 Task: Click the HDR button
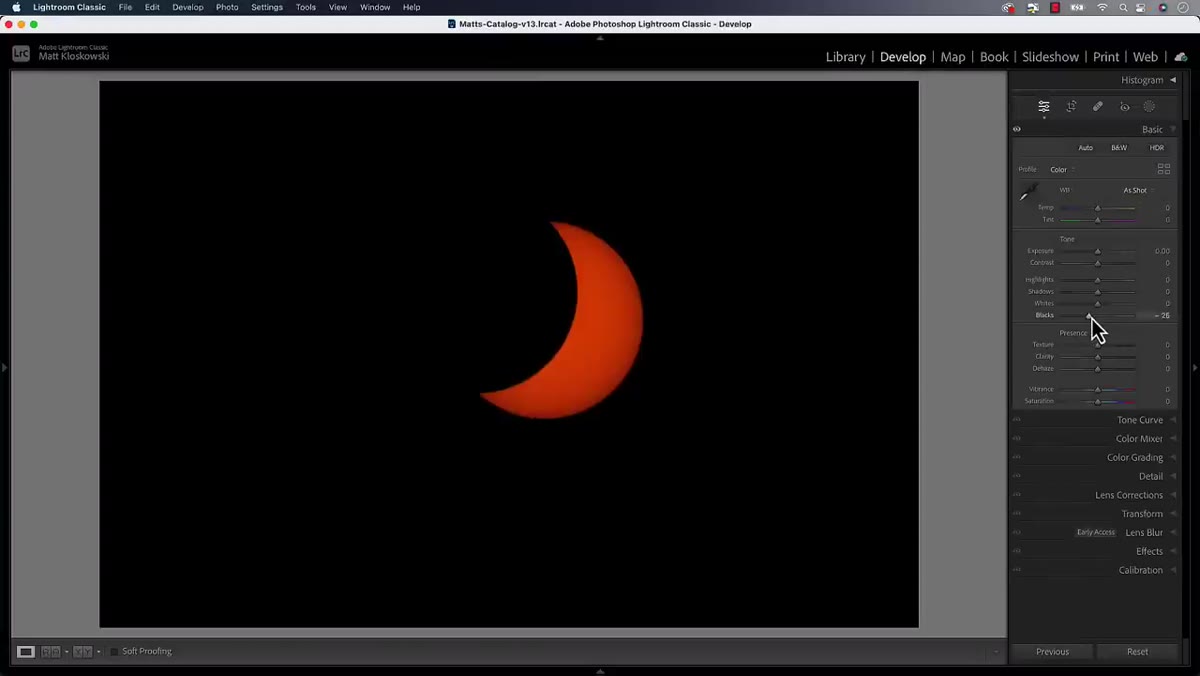point(1156,148)
